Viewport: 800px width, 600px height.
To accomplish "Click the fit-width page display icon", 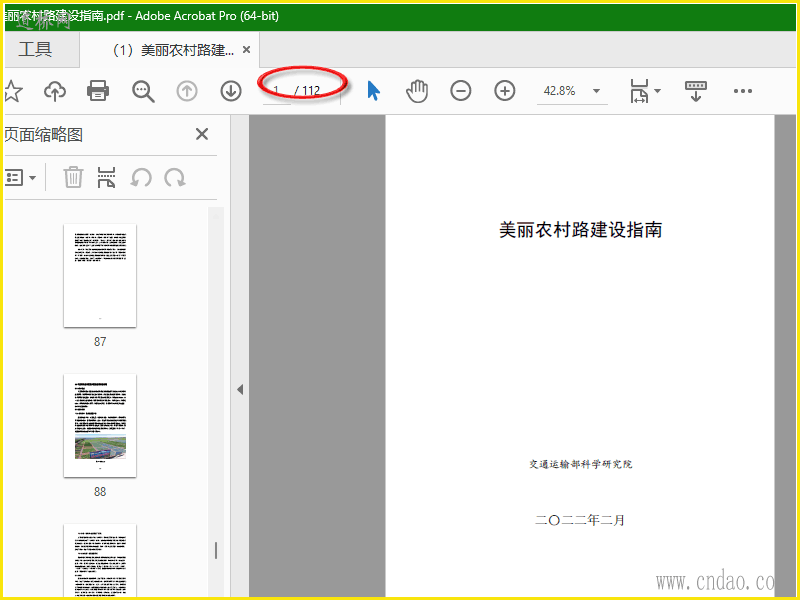I will pyautogui.click(x=639, y=91).
